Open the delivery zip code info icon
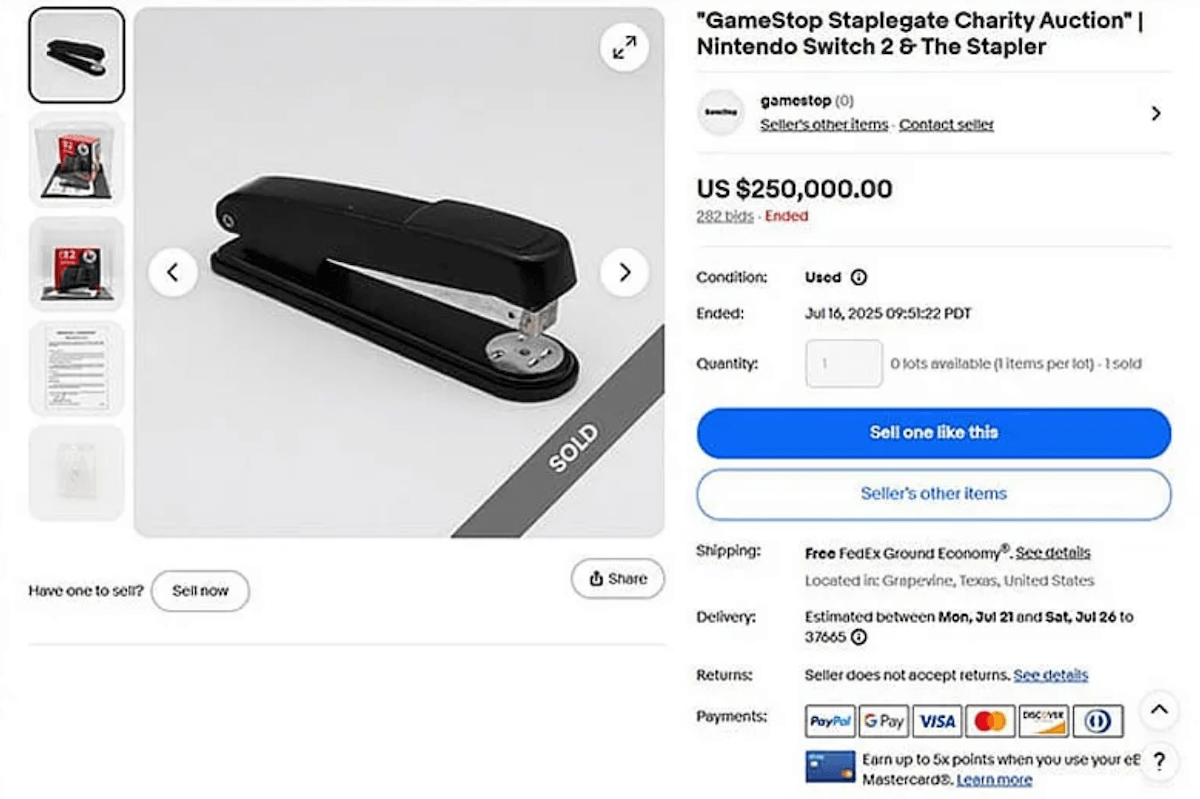 858,637
